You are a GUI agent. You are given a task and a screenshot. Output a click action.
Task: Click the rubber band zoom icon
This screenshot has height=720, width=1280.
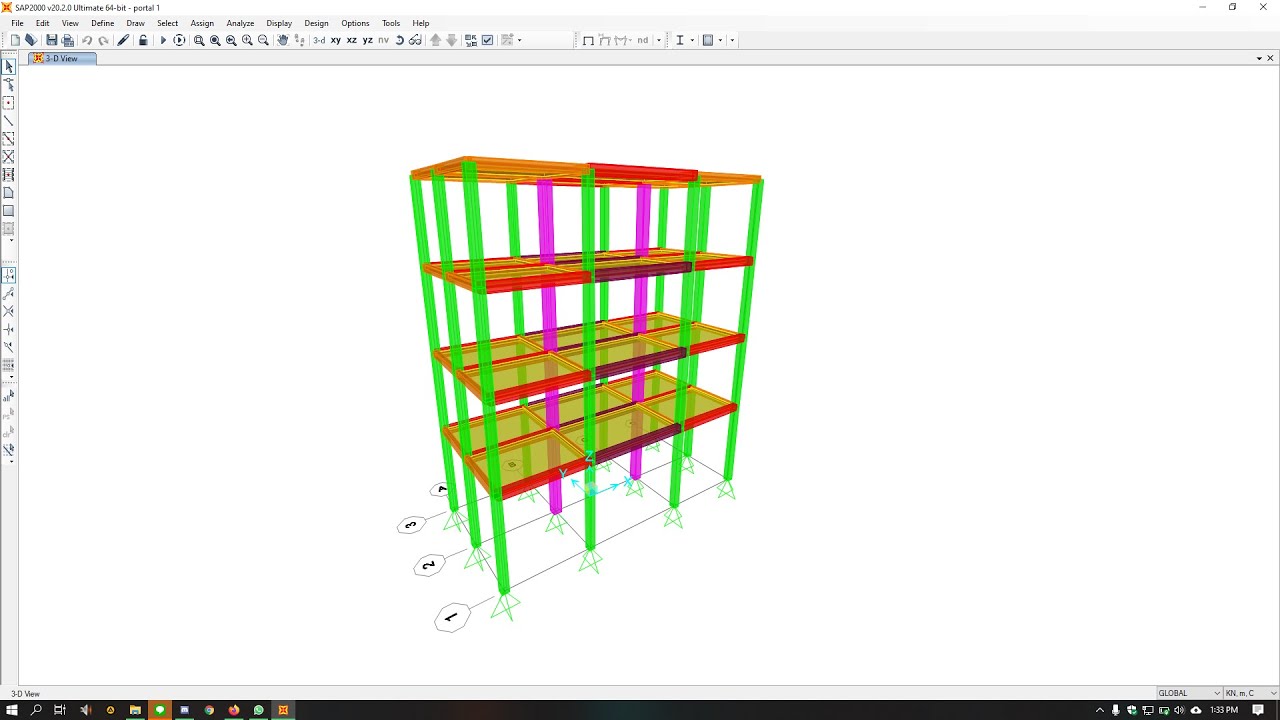click(199, 40)
